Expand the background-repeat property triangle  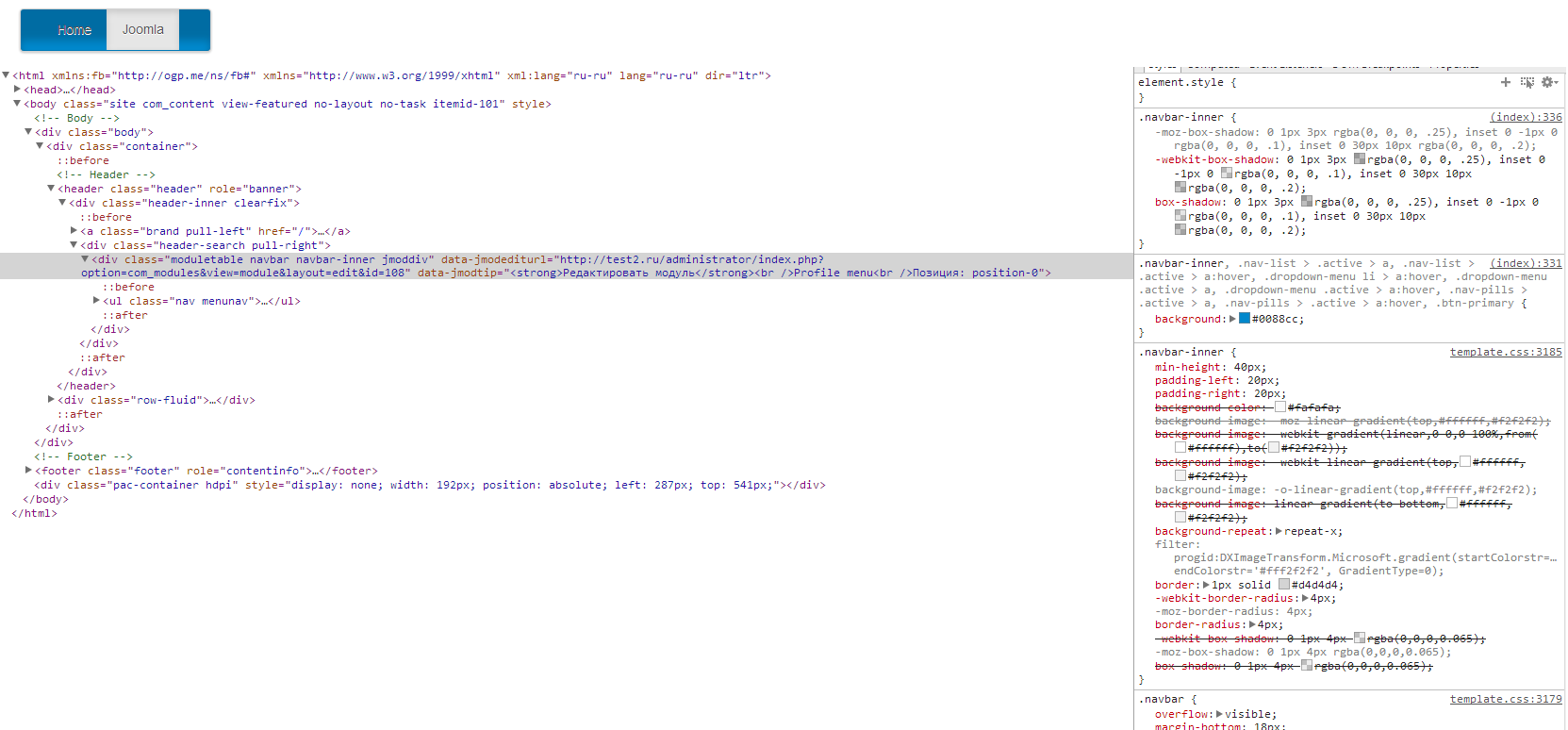(1279, 531)
